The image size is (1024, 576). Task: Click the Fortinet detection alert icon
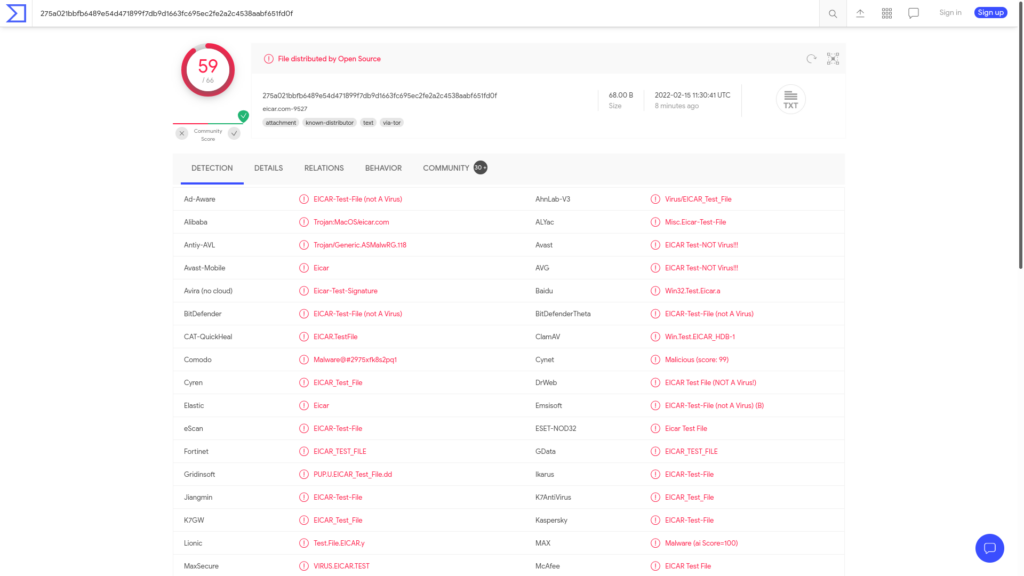click(x=304, y=451)
